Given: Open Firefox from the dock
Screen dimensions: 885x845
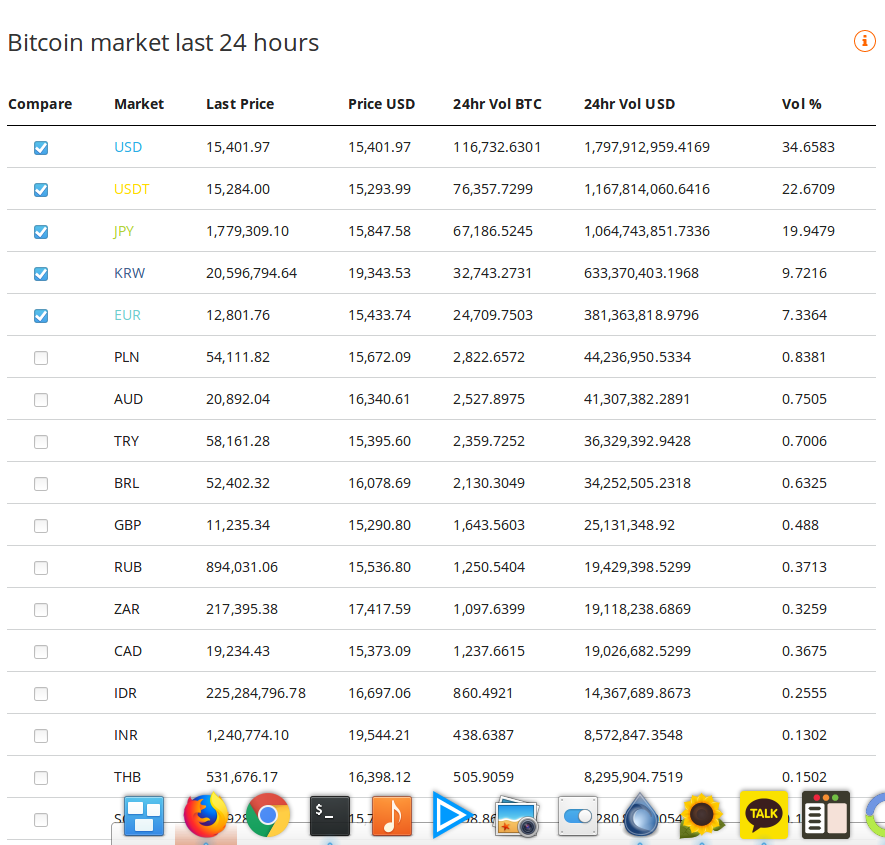Looking at the screenshot, I should tap(206, 815).
